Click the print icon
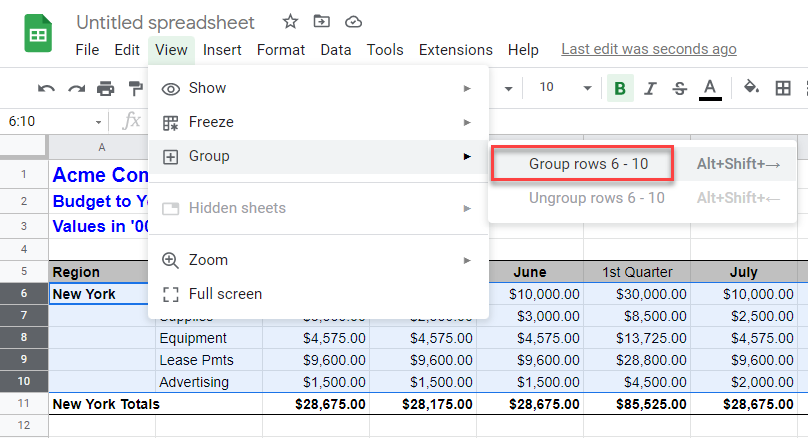808x438 pixels. point(106,88)
